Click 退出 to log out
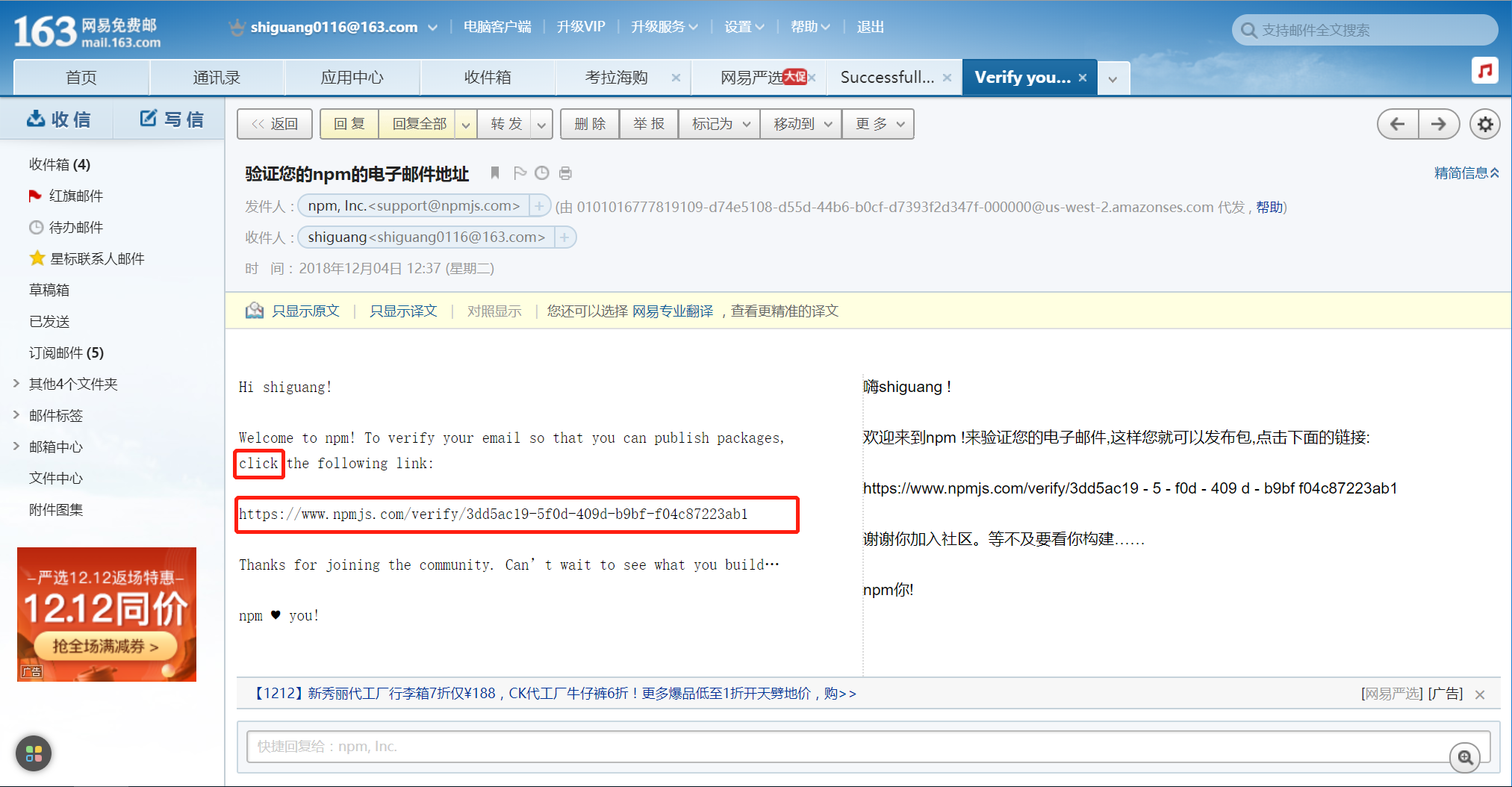The image size is (1512, 787). coord(871,27)
